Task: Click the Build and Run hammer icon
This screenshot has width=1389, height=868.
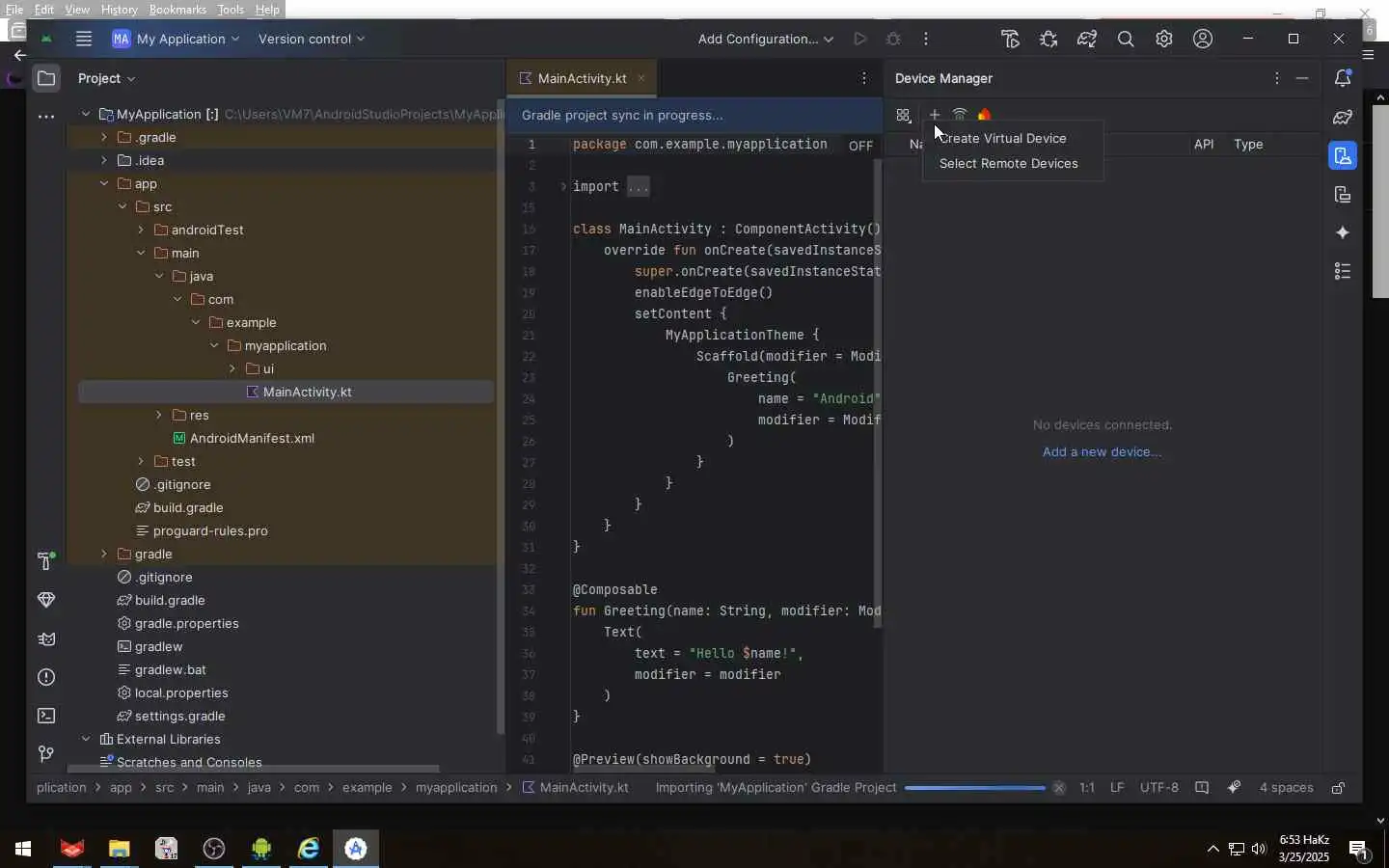Action: coord(1010,40)
